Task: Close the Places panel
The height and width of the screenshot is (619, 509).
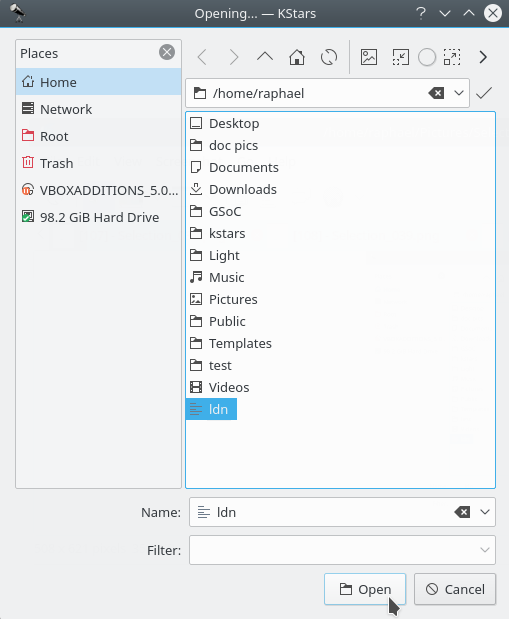Action: pyautogui.click(x=167, y=52)
